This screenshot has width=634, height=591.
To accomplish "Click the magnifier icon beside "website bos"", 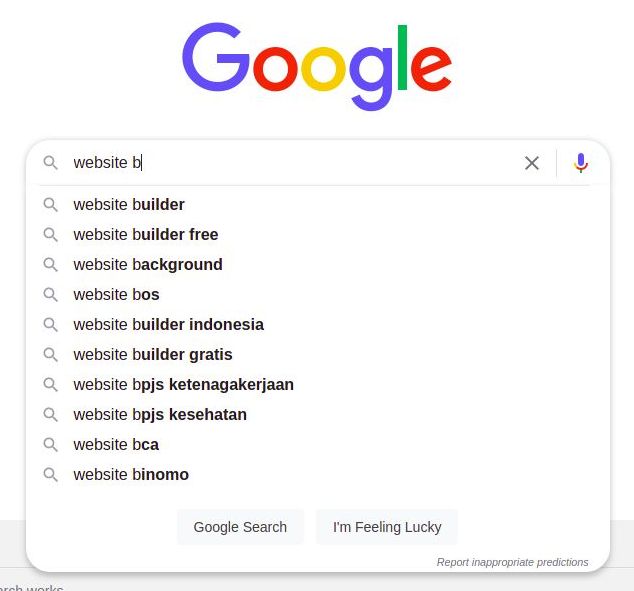I will coord(51,295).
